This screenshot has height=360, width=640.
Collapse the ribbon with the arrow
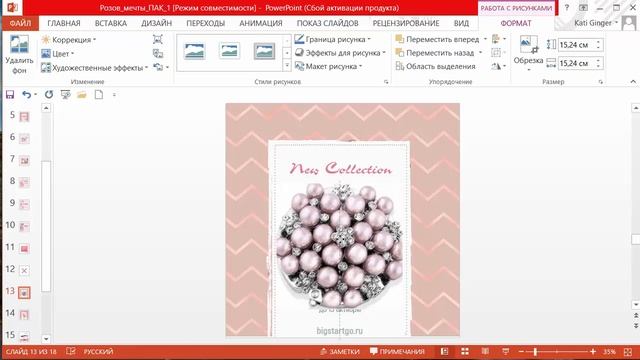pos(633,82)
